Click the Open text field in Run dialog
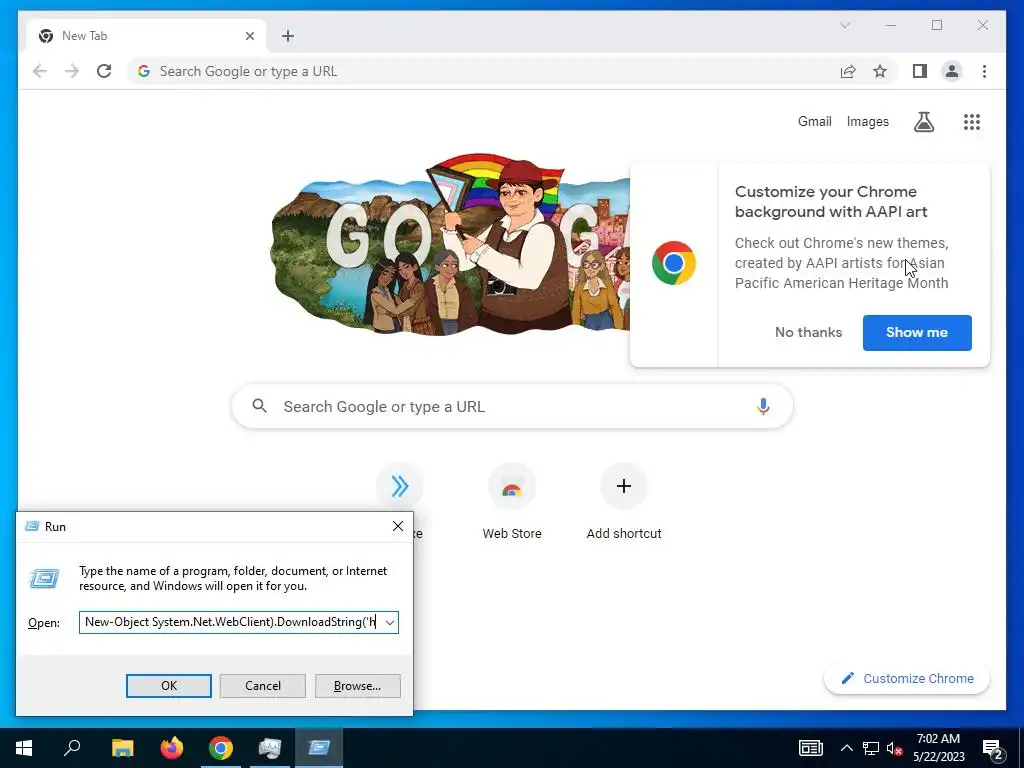 click(x=231, y=622)
